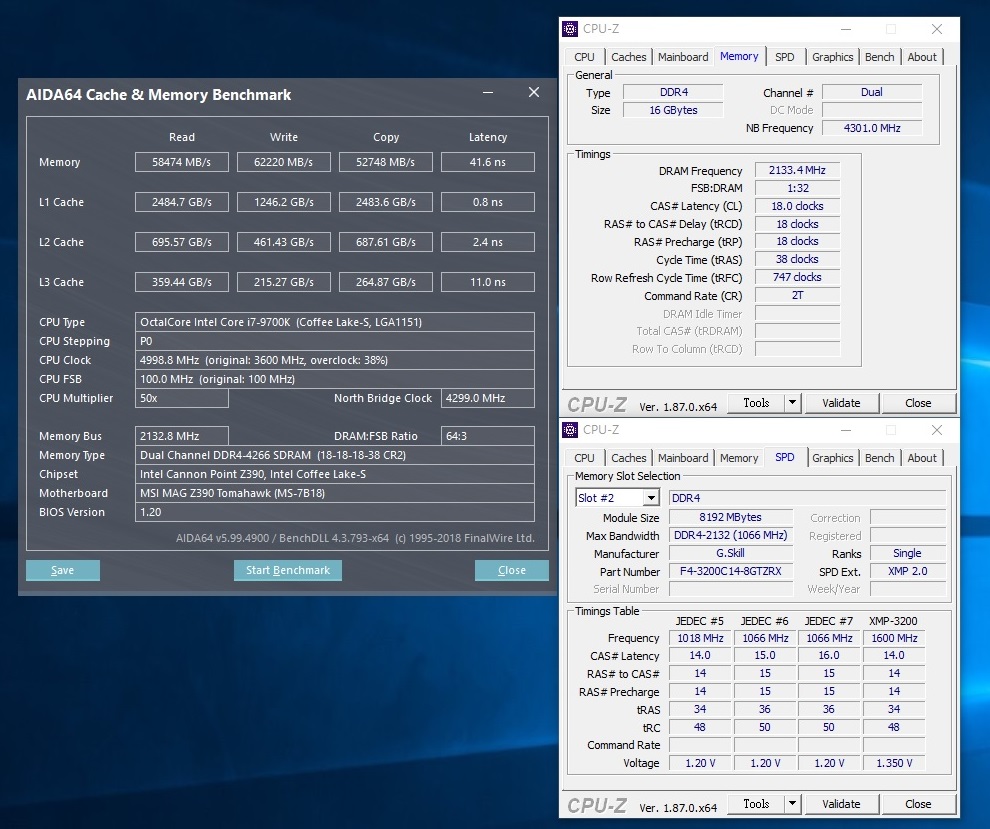Click Command Rate value 2T
Image resolution: width=990 pixels, height=829 pixels.
797,295
